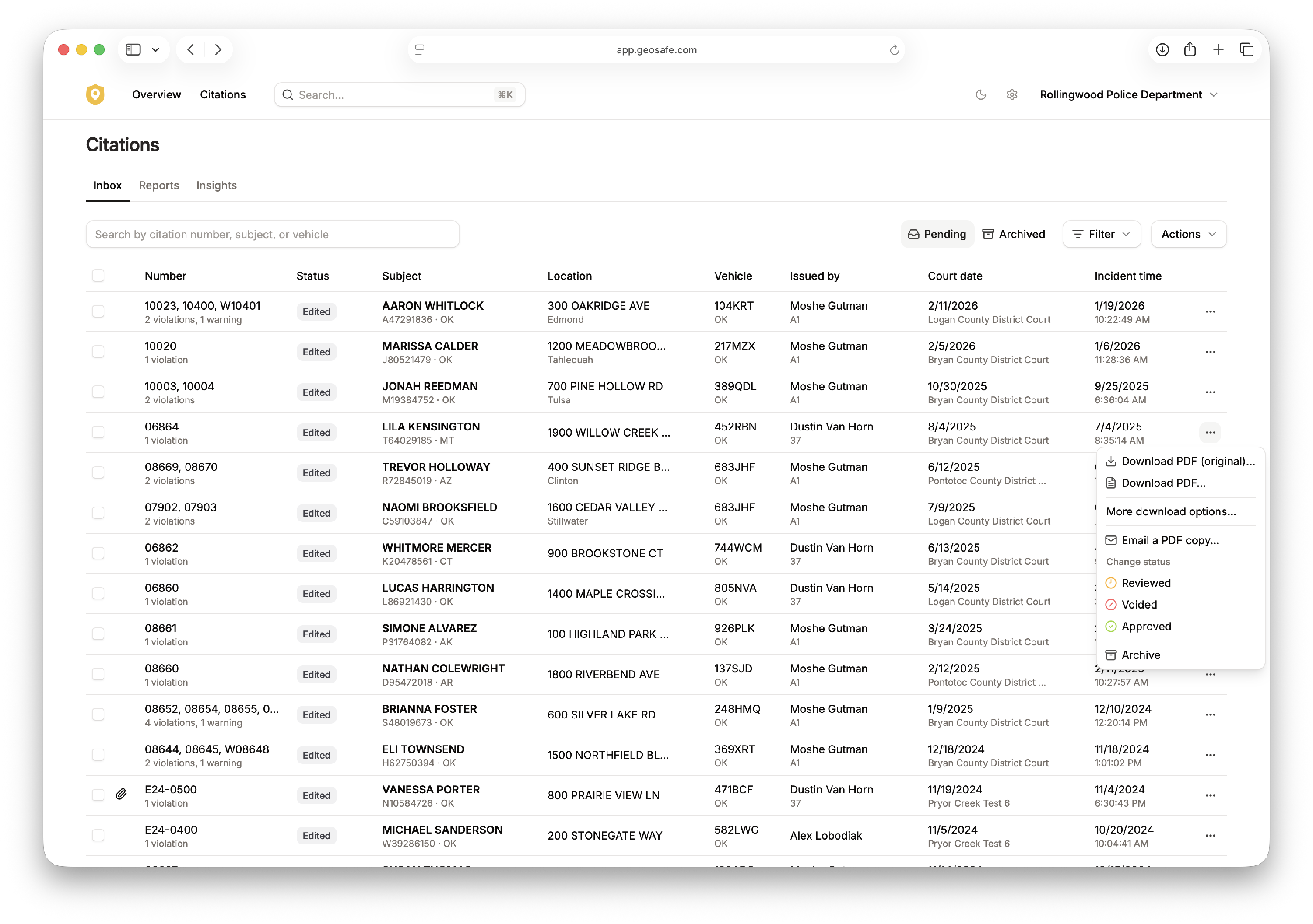The width and height of the screenshot is (1313, 924).
Task: Toggle dark mode moon icon
Action: (981, 95)
